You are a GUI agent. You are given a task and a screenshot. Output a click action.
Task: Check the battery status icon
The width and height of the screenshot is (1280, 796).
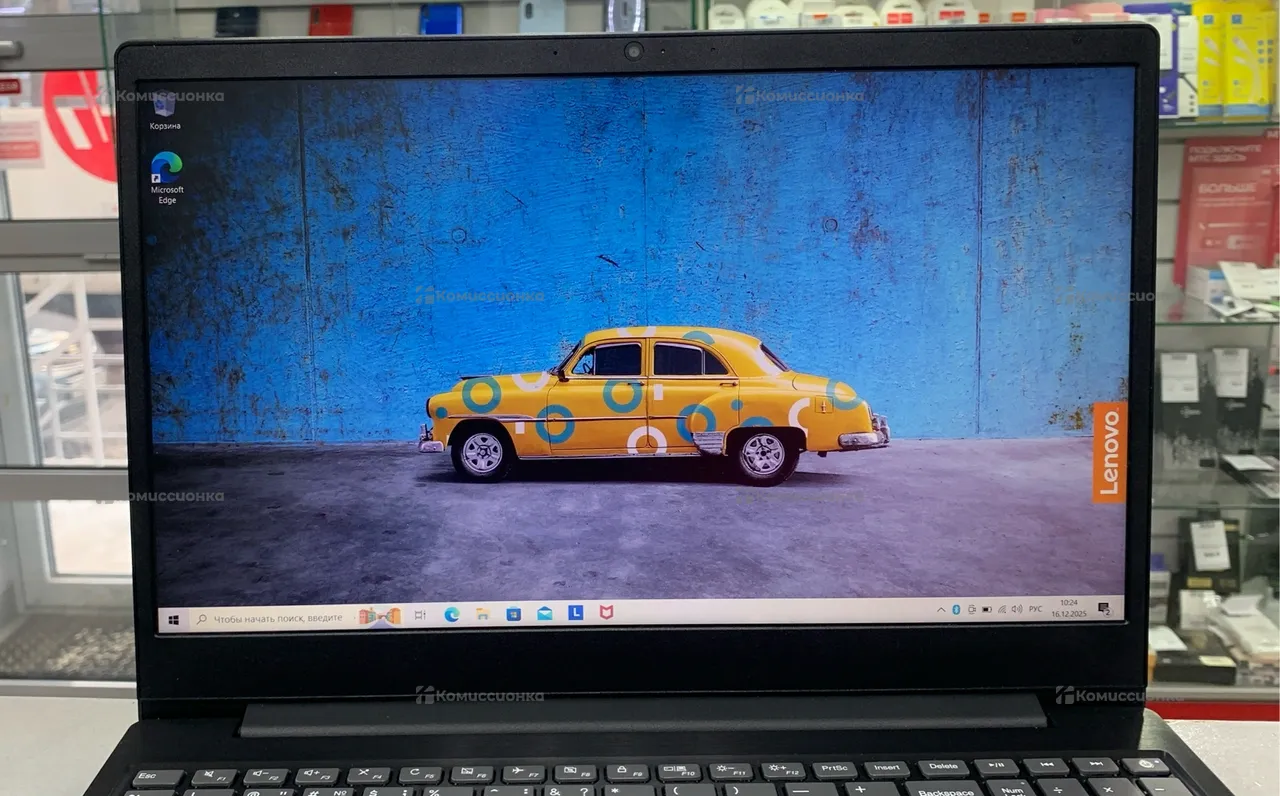pos(987,609)
